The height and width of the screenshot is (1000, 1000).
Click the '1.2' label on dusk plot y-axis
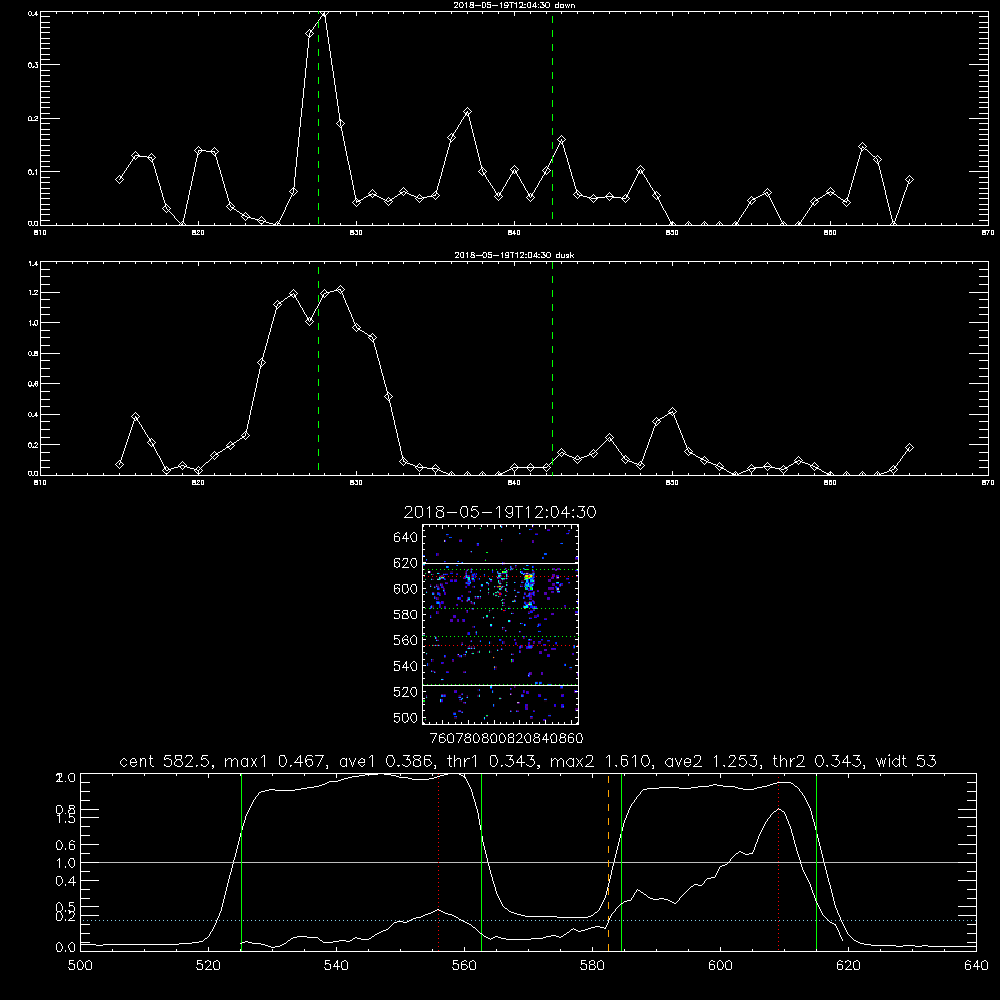pyautogui.click(x=33, y=293)
